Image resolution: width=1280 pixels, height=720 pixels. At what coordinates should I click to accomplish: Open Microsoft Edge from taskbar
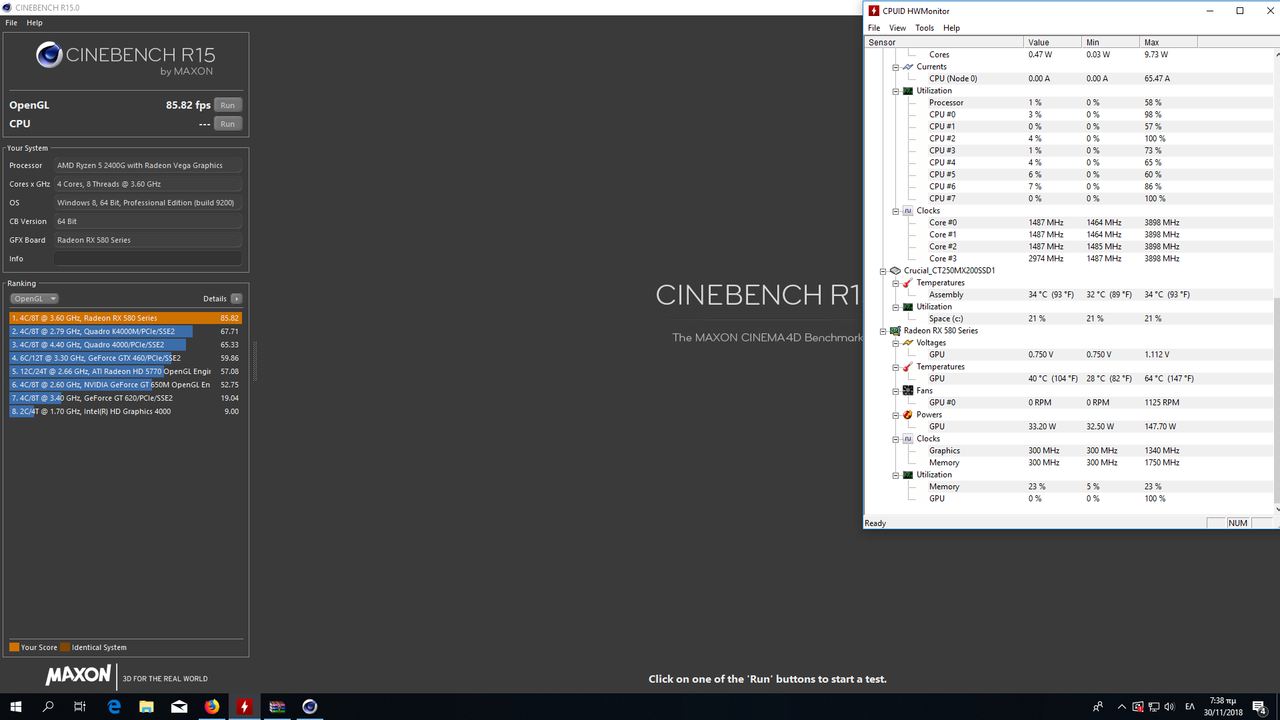[x=114, y=706]
